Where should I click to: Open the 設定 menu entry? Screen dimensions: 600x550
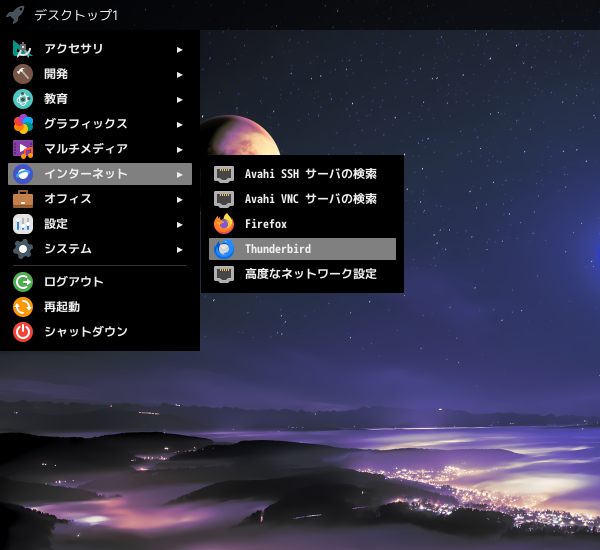(100, 224)
